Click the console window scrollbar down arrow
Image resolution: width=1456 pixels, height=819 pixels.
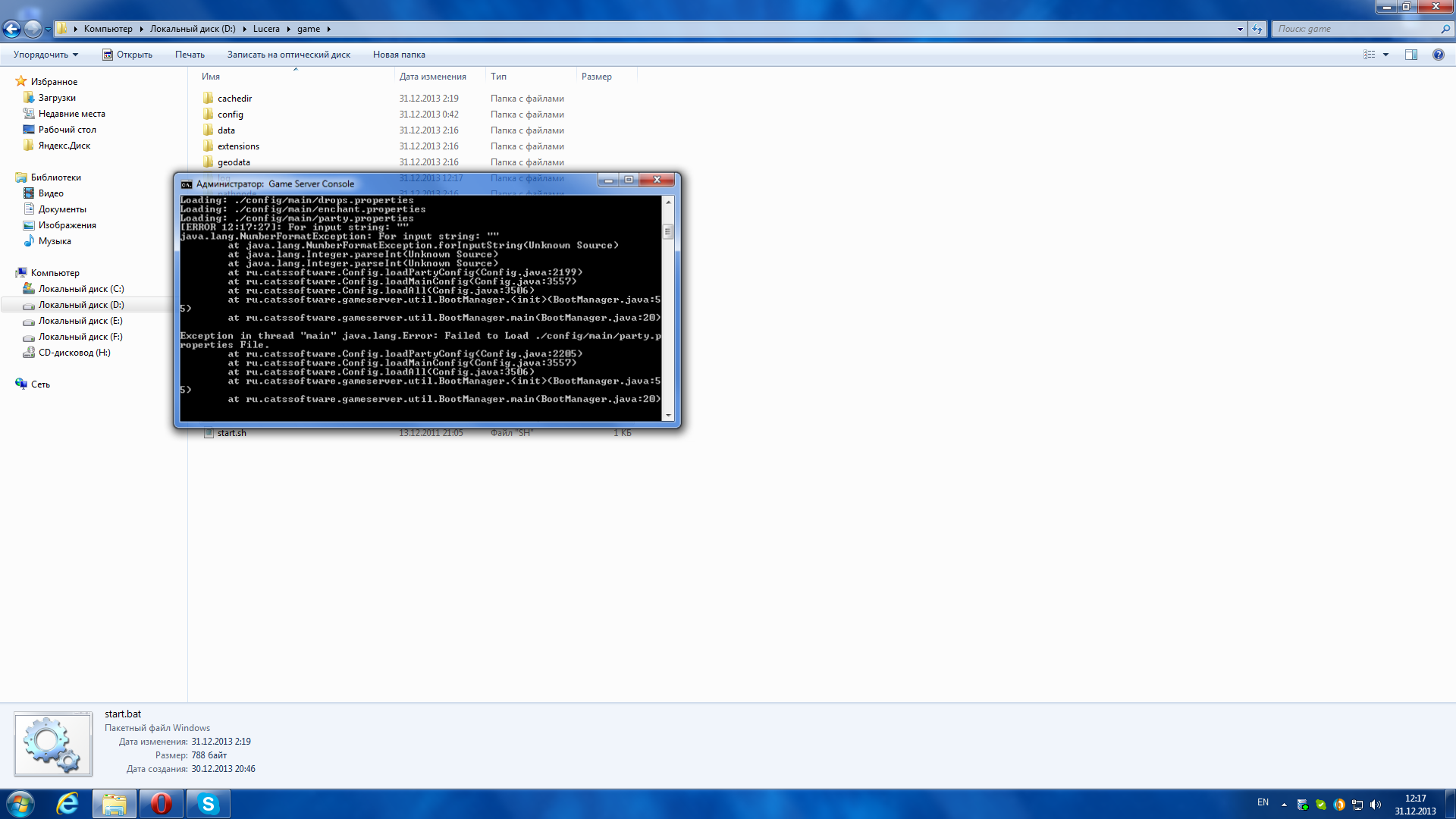tap(668, 416)
